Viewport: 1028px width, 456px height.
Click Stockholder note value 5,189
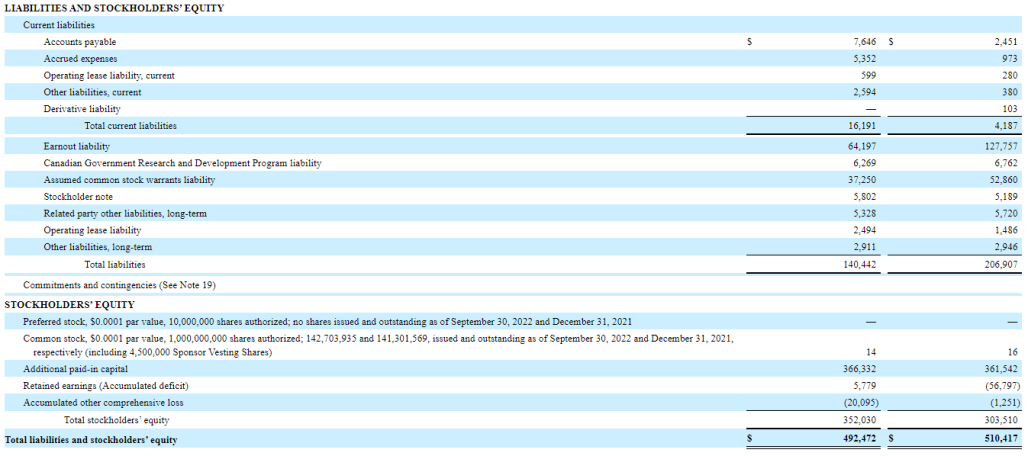(1006, 197)
